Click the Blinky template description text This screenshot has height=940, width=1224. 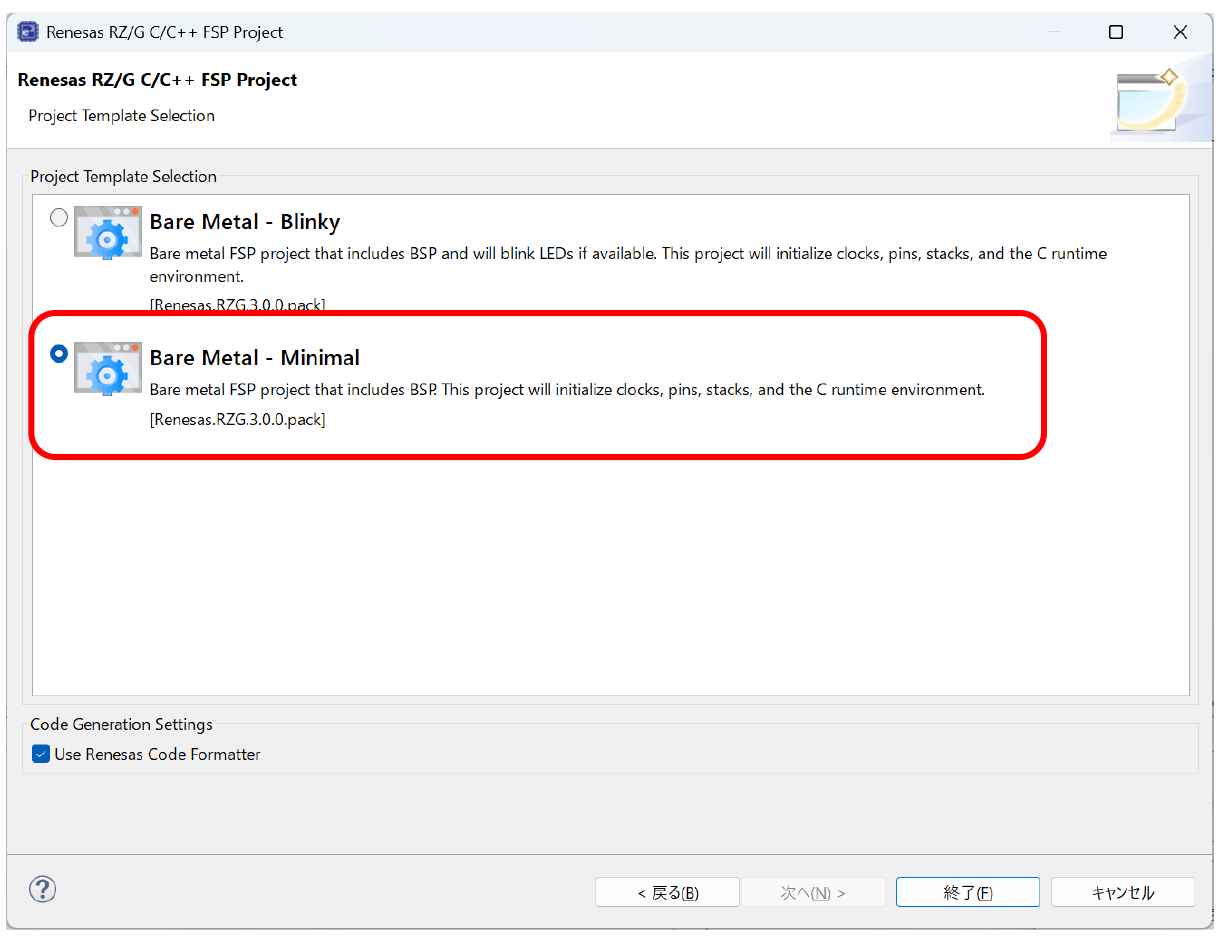(628, 265)
